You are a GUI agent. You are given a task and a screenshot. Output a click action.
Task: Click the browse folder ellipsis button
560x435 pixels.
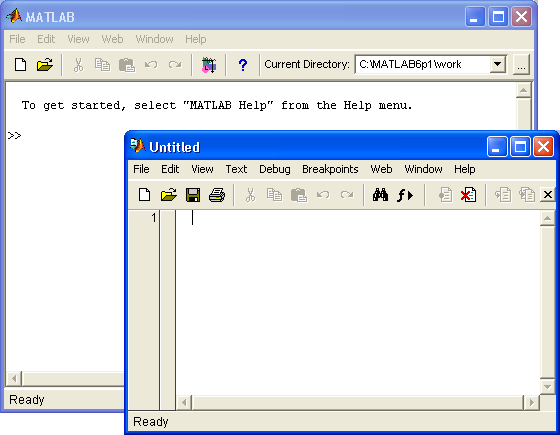pyautogui.click(x=521, y=65)
